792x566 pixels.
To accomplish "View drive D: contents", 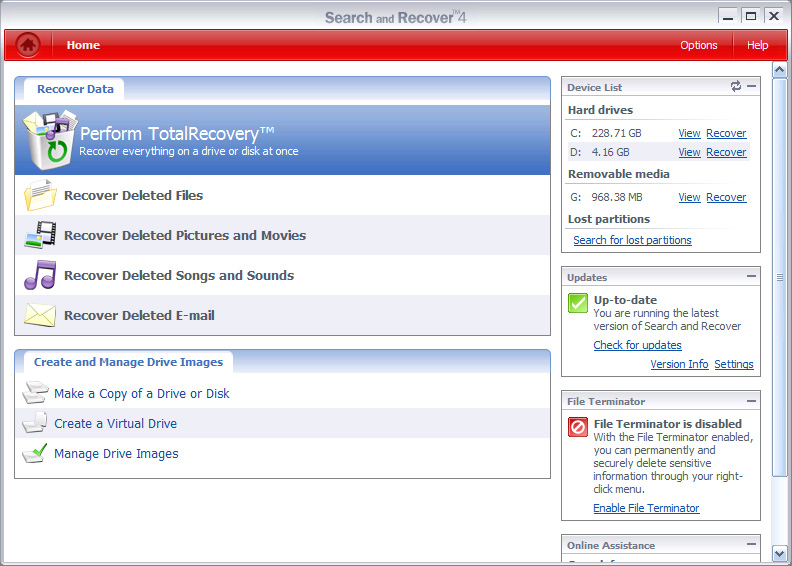I will 689,152.
